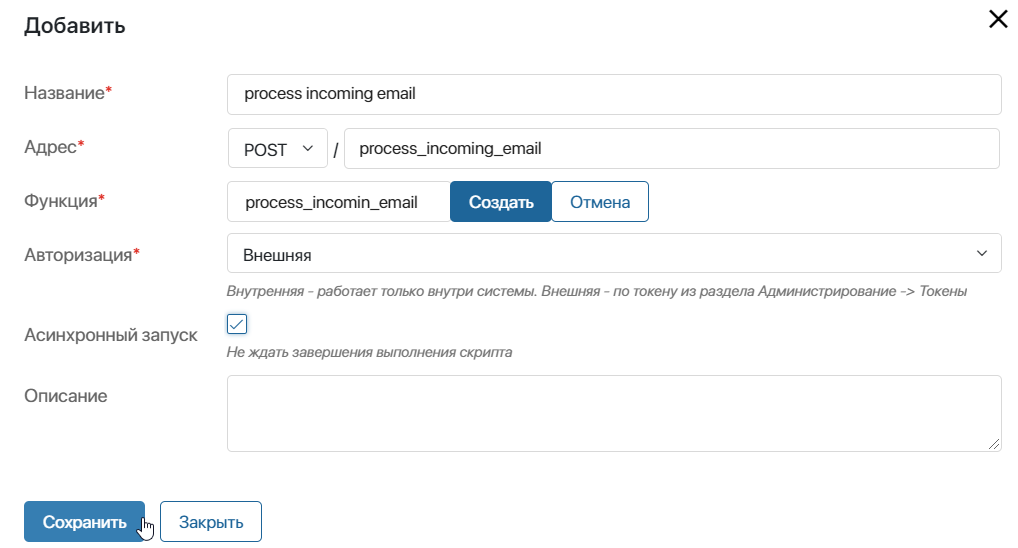This screenshot has width=1018, height=548.
Task: Open the Авторизация dropdown showing Внешняя
Action: click(x=614, y=254)
